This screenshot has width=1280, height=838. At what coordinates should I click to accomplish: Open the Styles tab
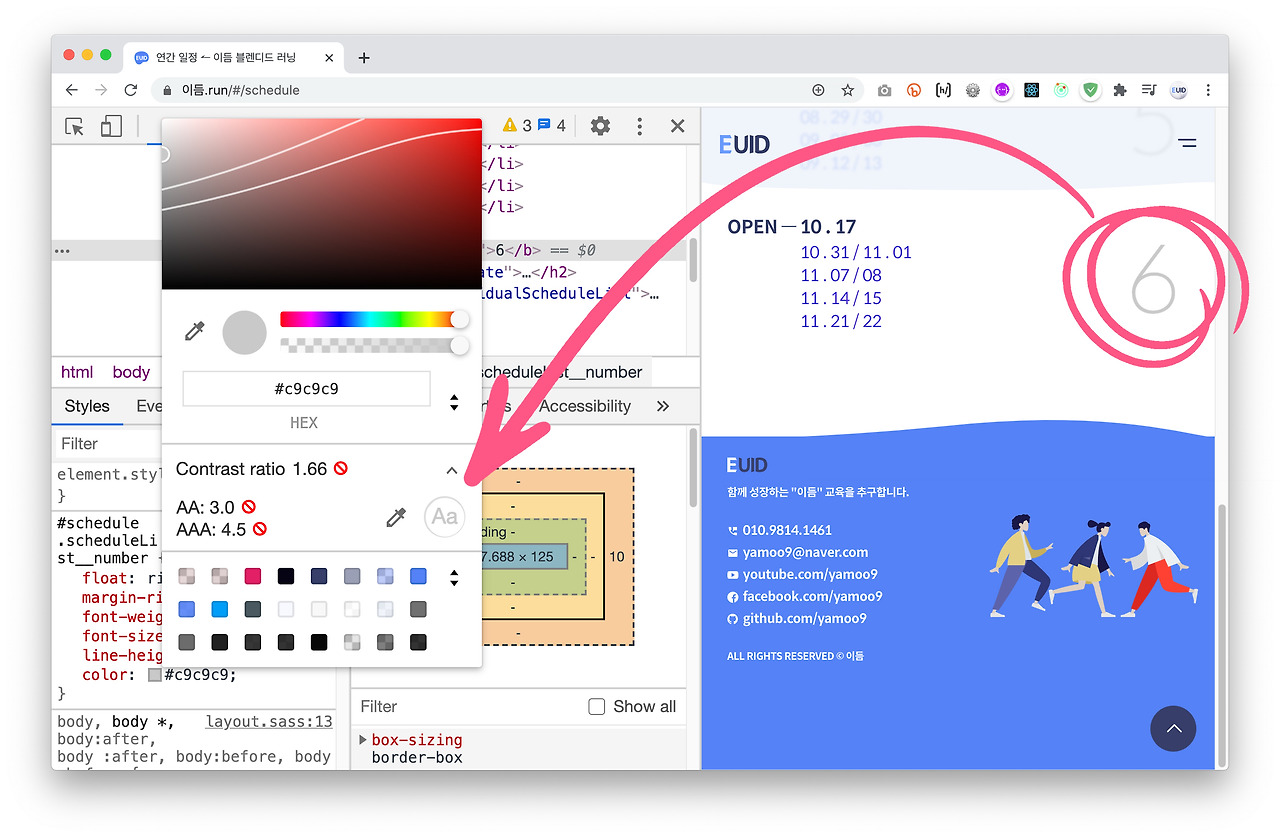tap(87, 406)
